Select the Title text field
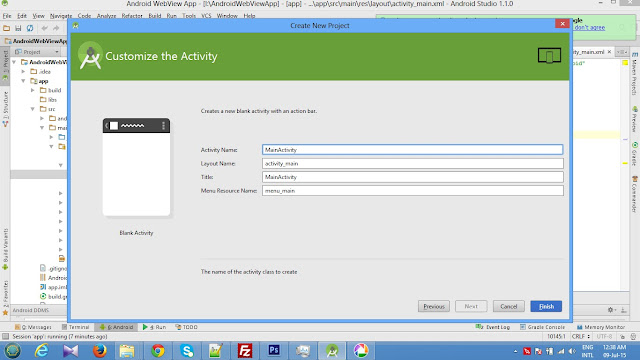The width and height of the screenshot is (640, 360). (413, 177)
